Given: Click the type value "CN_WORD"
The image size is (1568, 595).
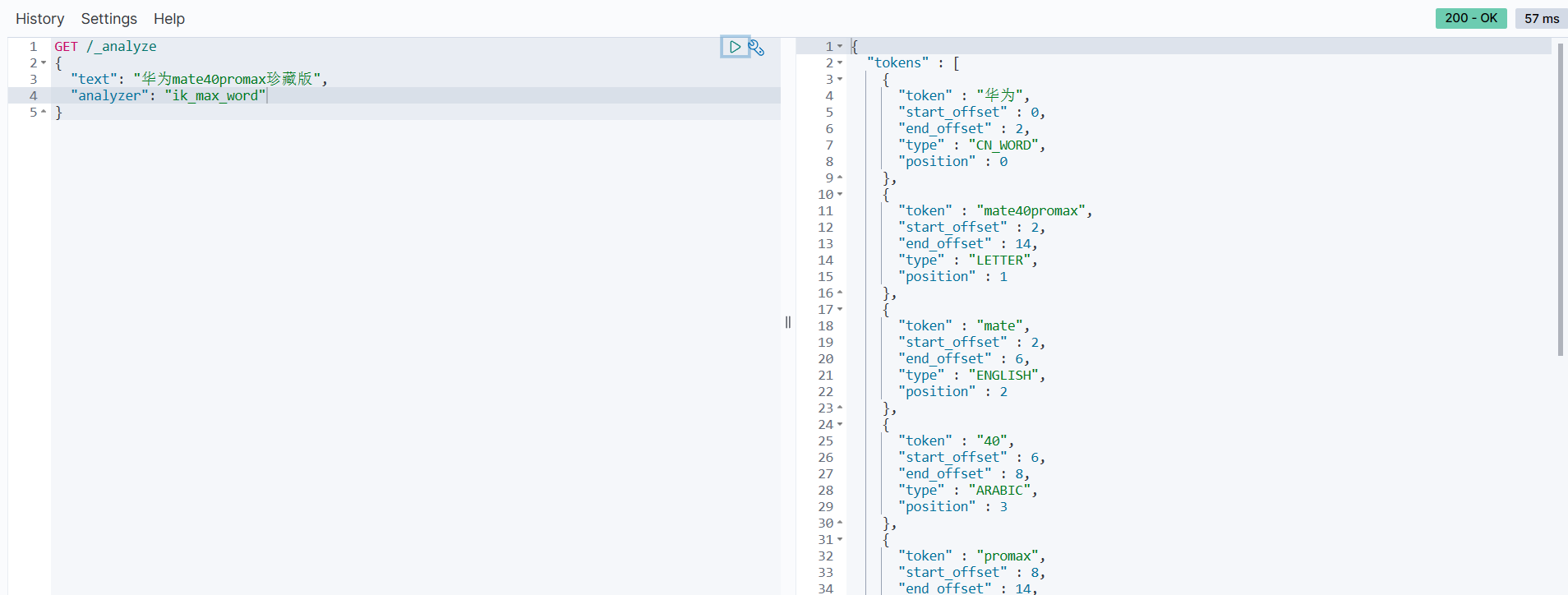Looking at the screenshot, I should pos(1004,145).
